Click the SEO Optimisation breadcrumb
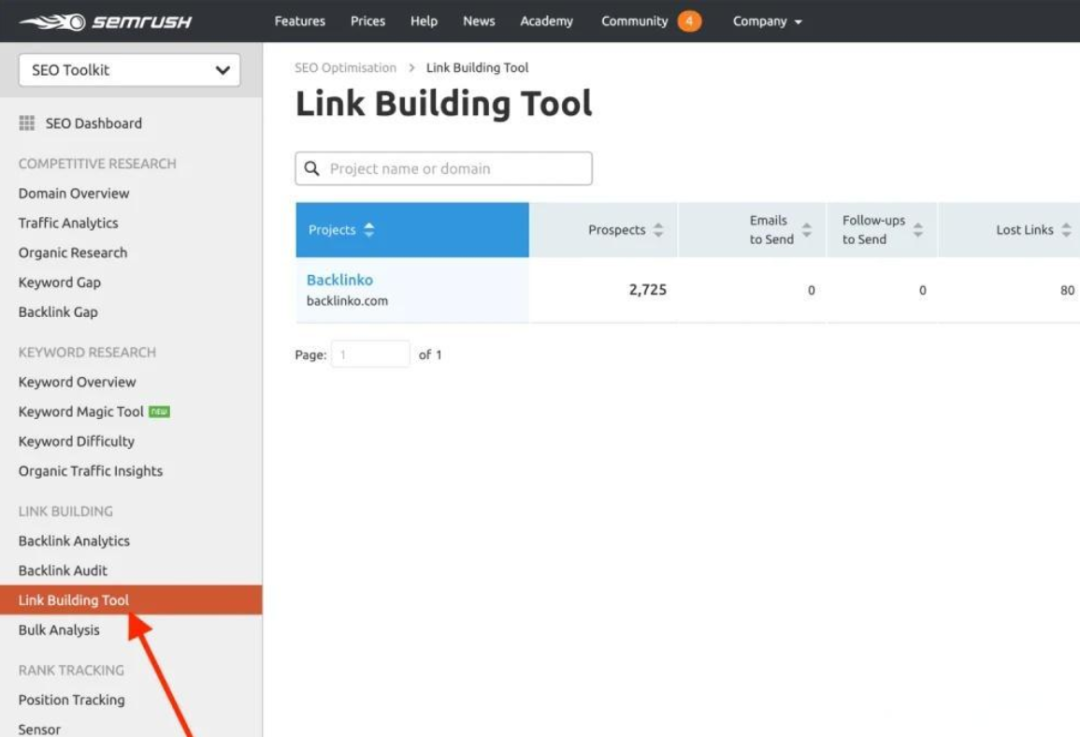Screen dimensions: 1080x737 point(345,68)
